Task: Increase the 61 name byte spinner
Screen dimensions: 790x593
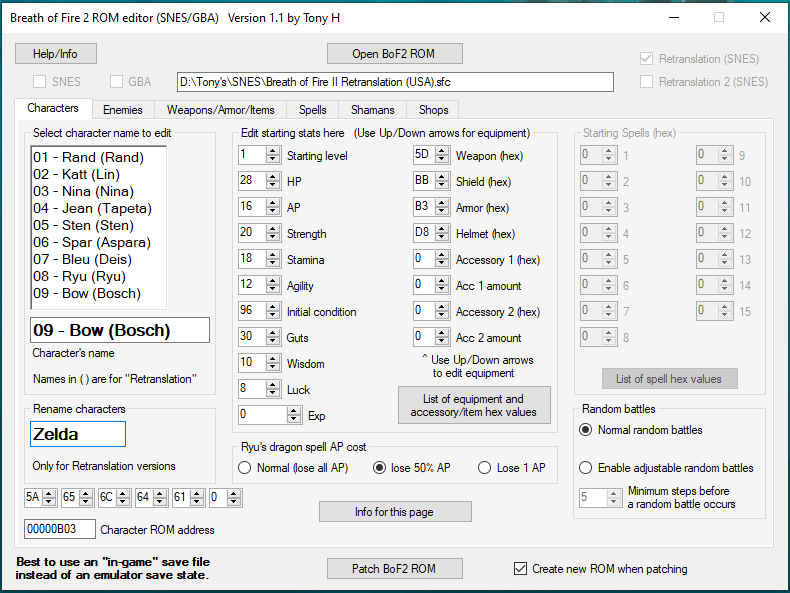Action: (196, 494)
